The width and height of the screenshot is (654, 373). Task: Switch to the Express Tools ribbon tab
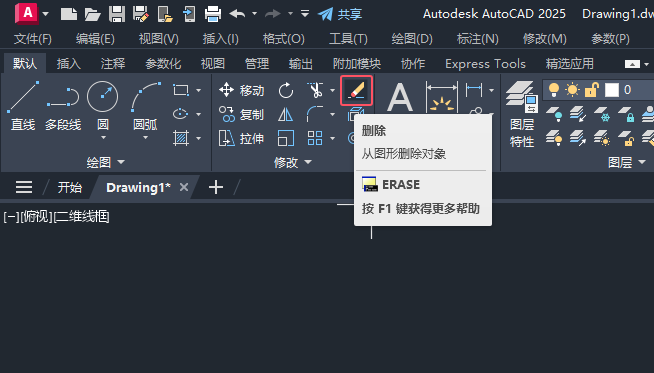(x=485, y=64)
